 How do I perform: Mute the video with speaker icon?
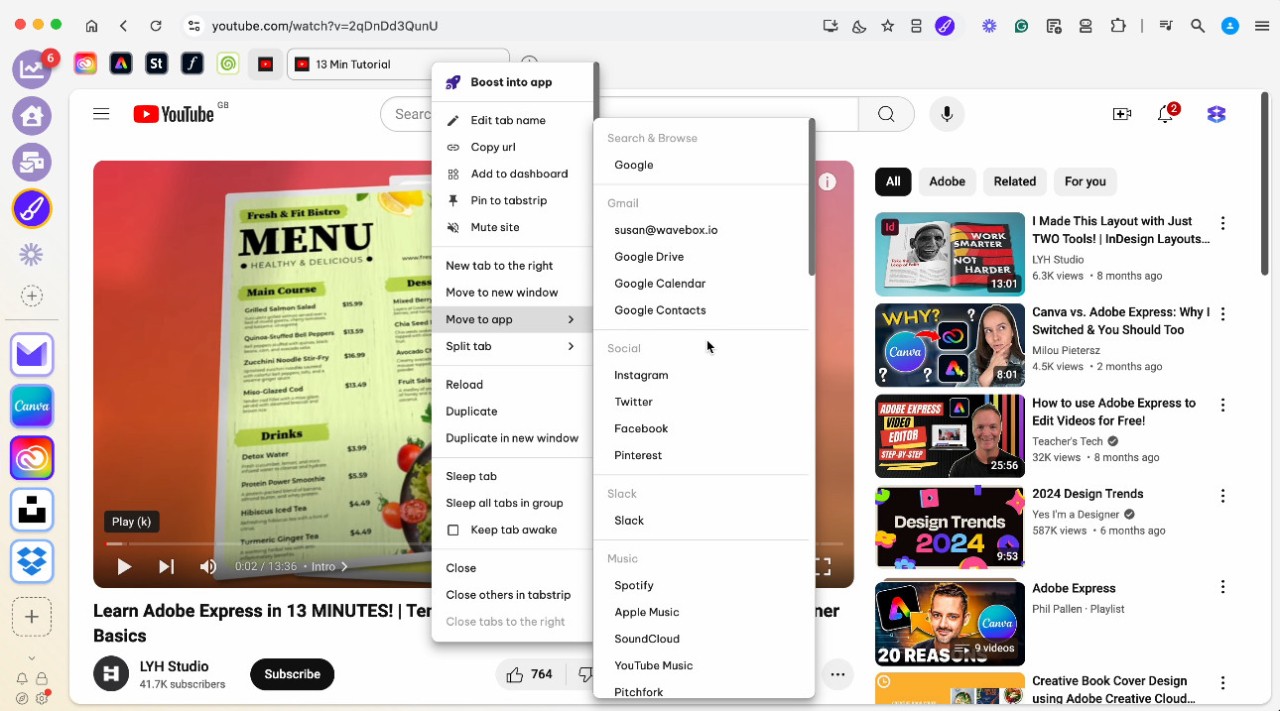(208, 567)
